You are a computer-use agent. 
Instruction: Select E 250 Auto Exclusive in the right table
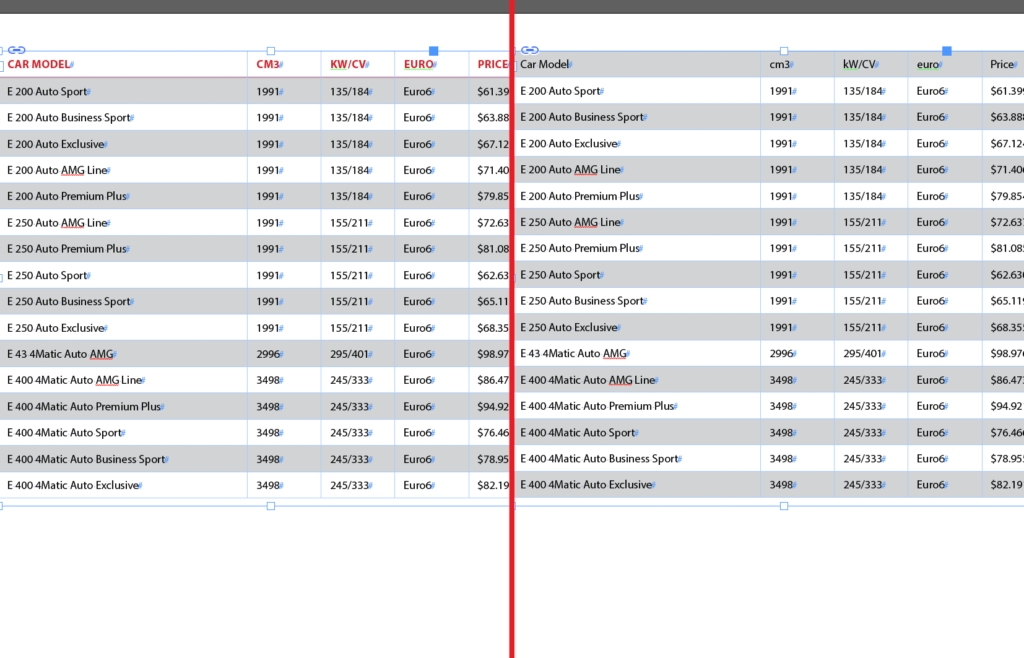click(x=569, y=327)
